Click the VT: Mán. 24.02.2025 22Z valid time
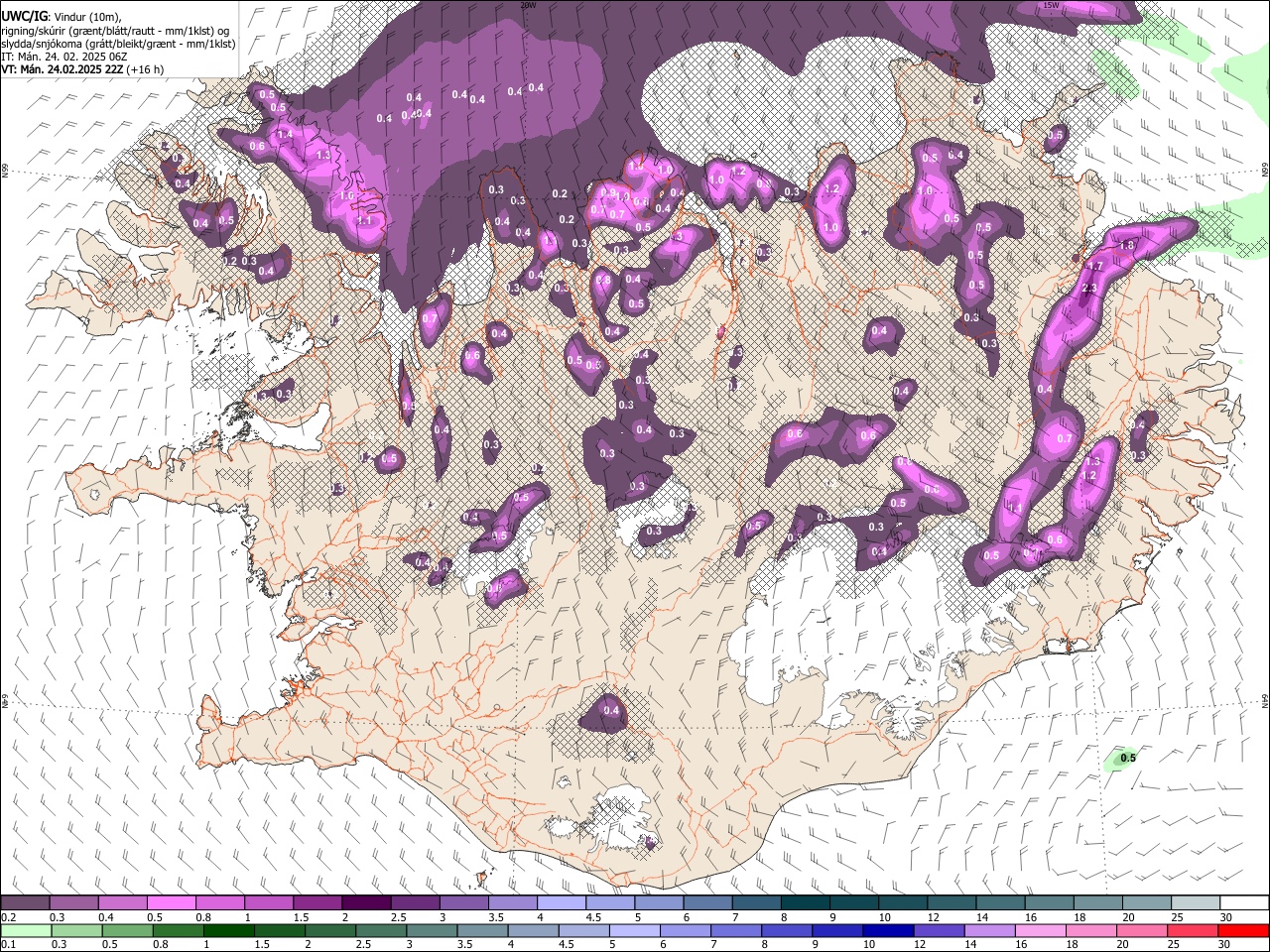This screenshot has height=952, width=1270. click(63, 69)
